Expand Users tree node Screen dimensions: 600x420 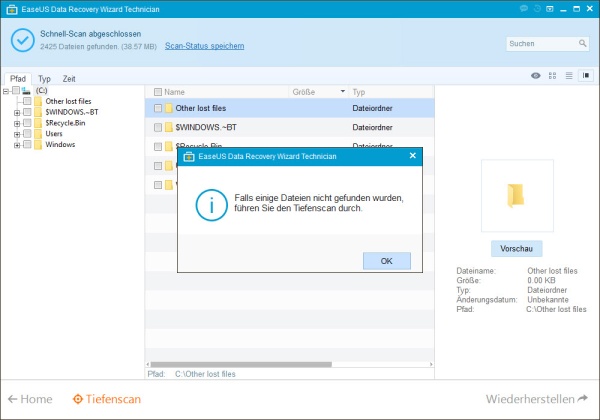click(17, 134)
